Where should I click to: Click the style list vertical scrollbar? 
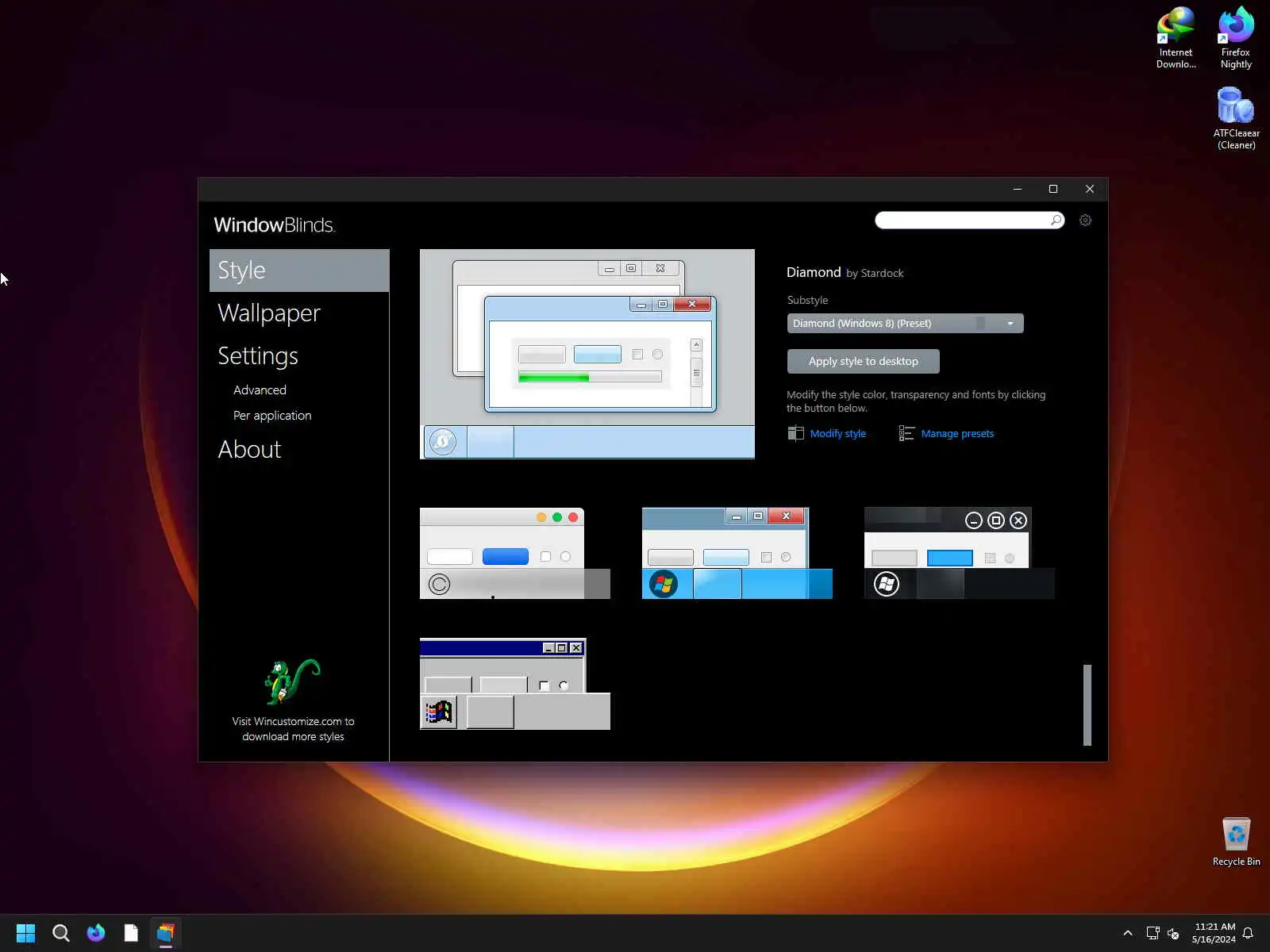(x=1087, y=705)
